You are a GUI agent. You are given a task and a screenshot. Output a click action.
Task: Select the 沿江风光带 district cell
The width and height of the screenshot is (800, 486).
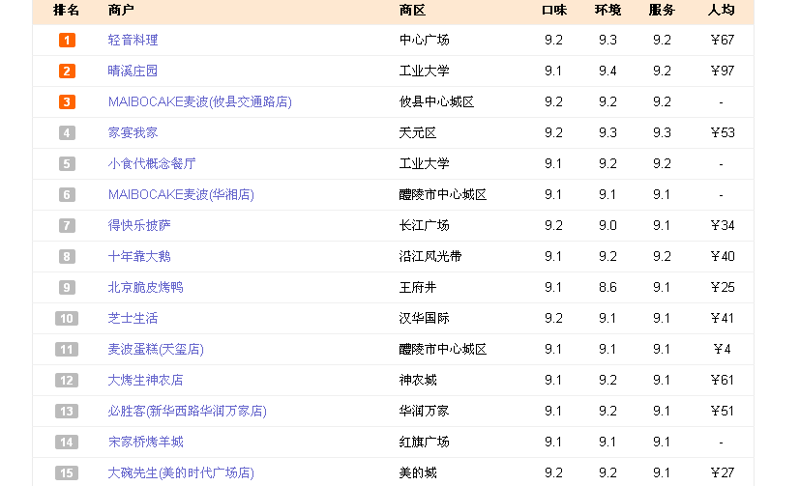430,257
